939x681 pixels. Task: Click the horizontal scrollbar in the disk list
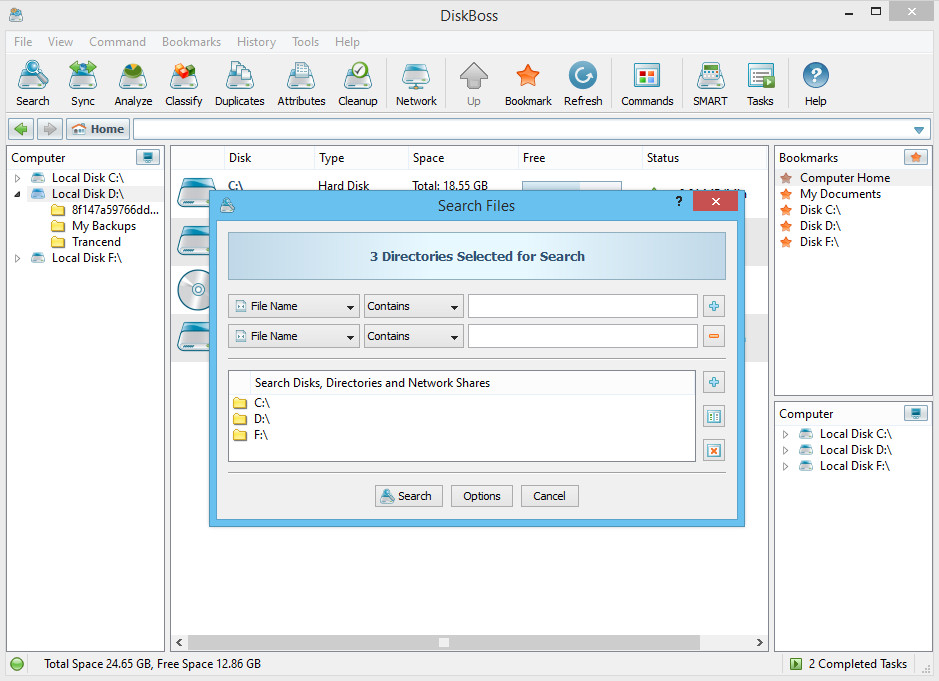(444, 642)
